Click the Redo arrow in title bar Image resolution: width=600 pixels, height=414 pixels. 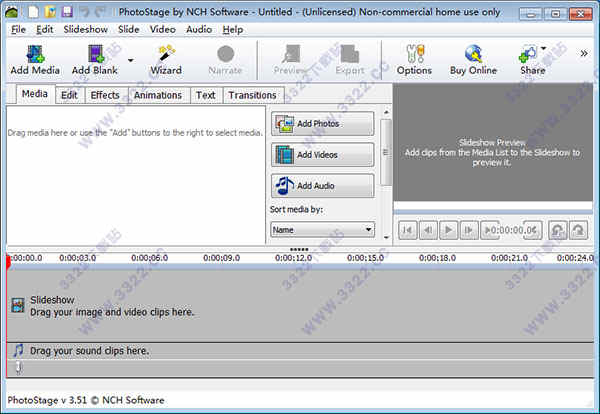pyautogui.click(x=100, y=12)
